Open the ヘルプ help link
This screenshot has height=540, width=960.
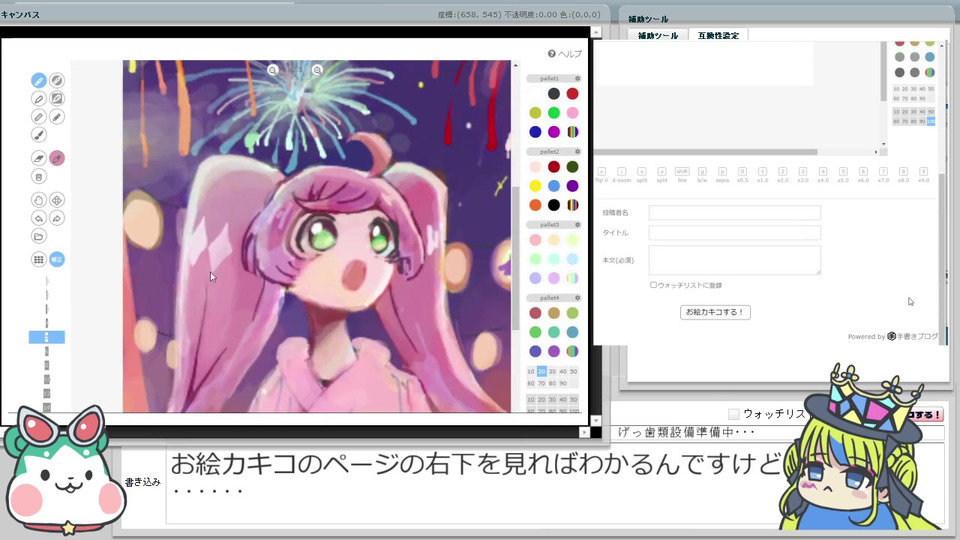(x=564, y=54)
